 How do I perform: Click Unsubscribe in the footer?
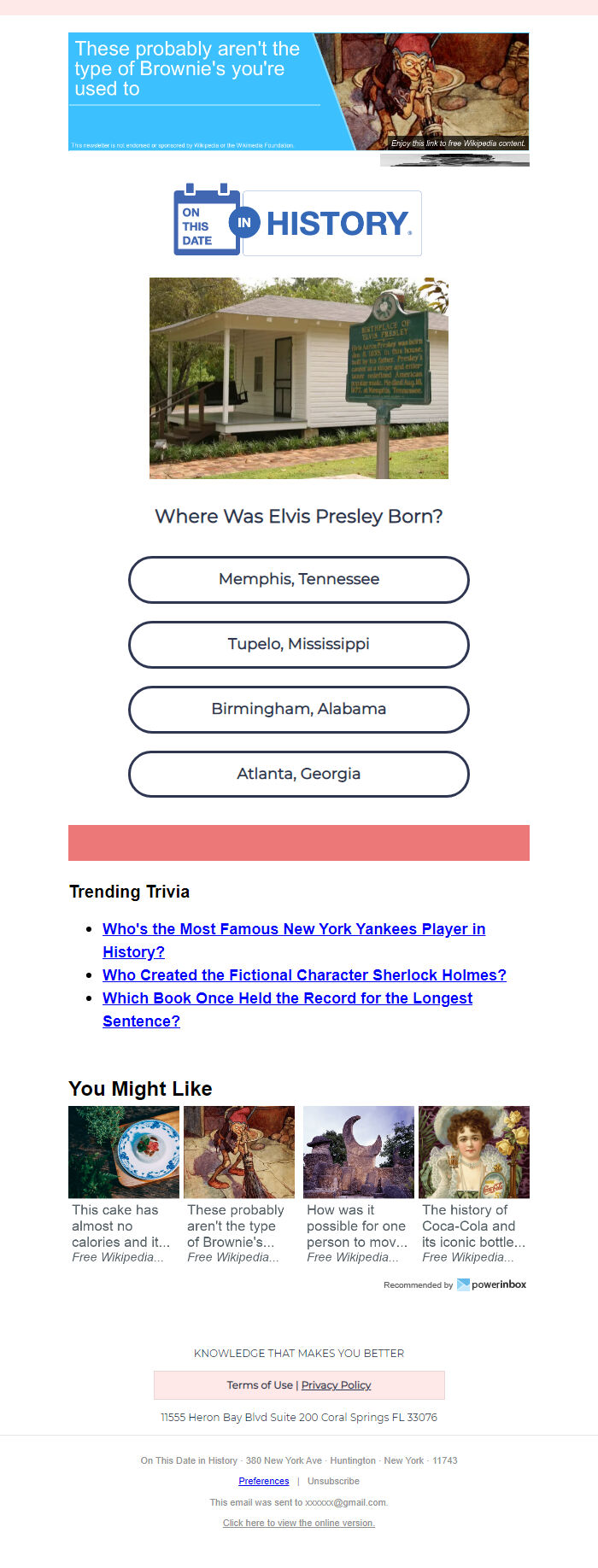(333, 1481)
